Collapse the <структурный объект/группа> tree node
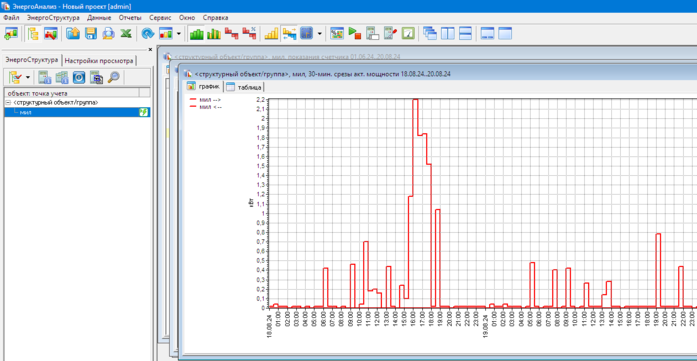This screenshot has width=697, height=361. pyautogui.click(x=8, y=103)
